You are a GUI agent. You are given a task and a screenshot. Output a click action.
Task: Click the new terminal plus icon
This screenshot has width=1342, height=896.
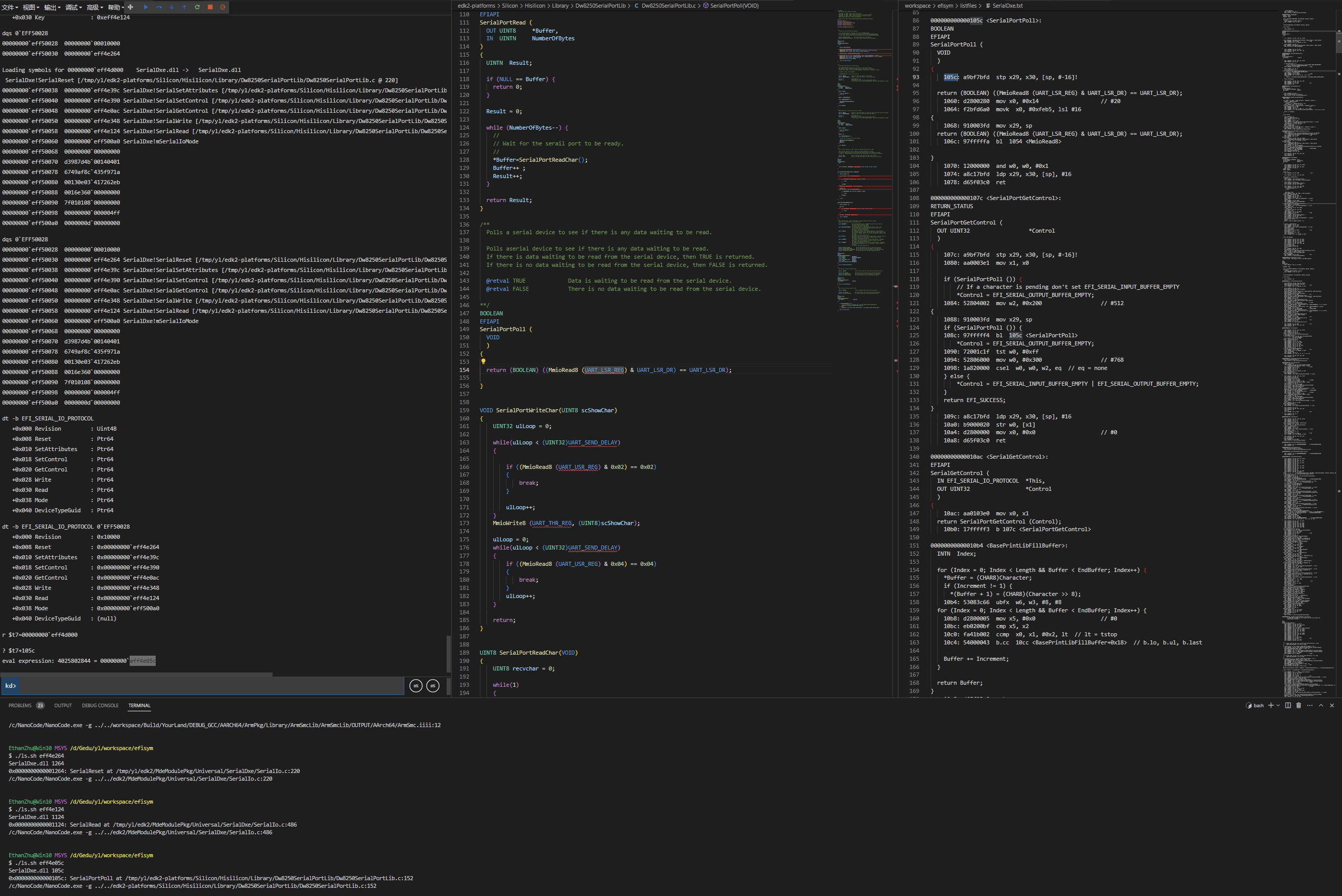1271,705
